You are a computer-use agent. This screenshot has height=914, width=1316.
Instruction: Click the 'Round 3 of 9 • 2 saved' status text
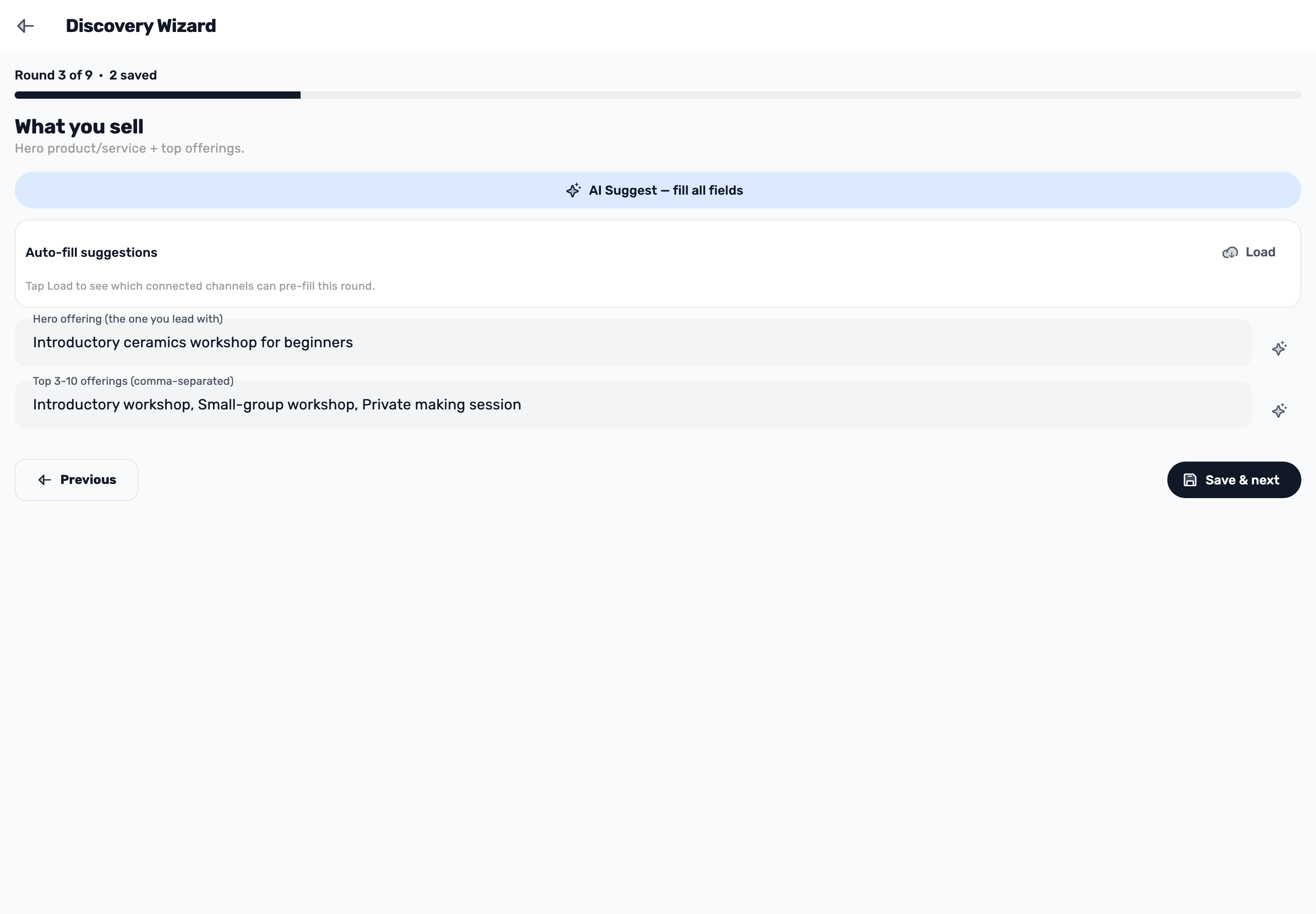[x=86, y=75]
